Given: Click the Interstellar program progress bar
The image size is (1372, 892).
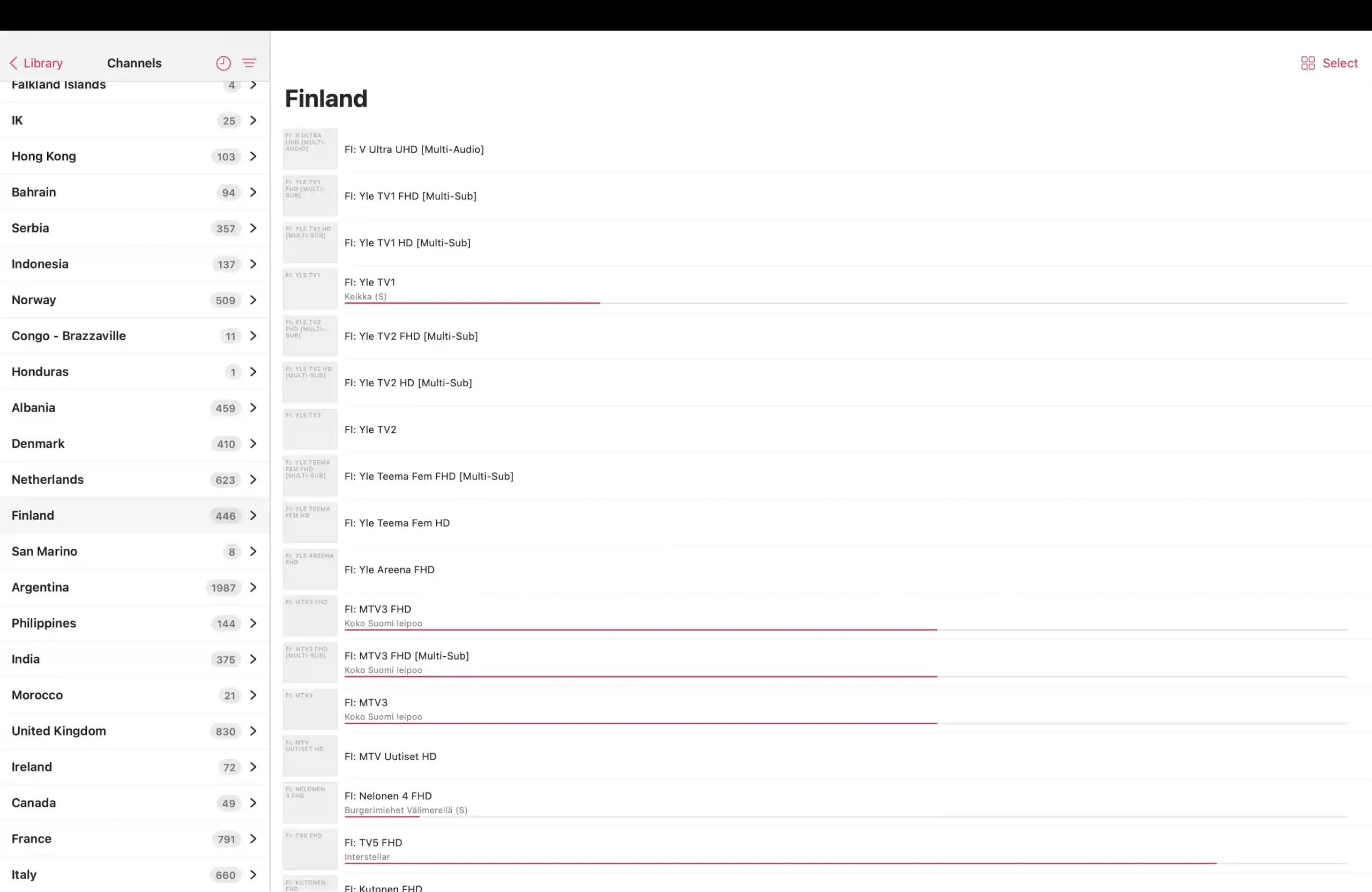Looking at the screenshot, I should 846,863.
